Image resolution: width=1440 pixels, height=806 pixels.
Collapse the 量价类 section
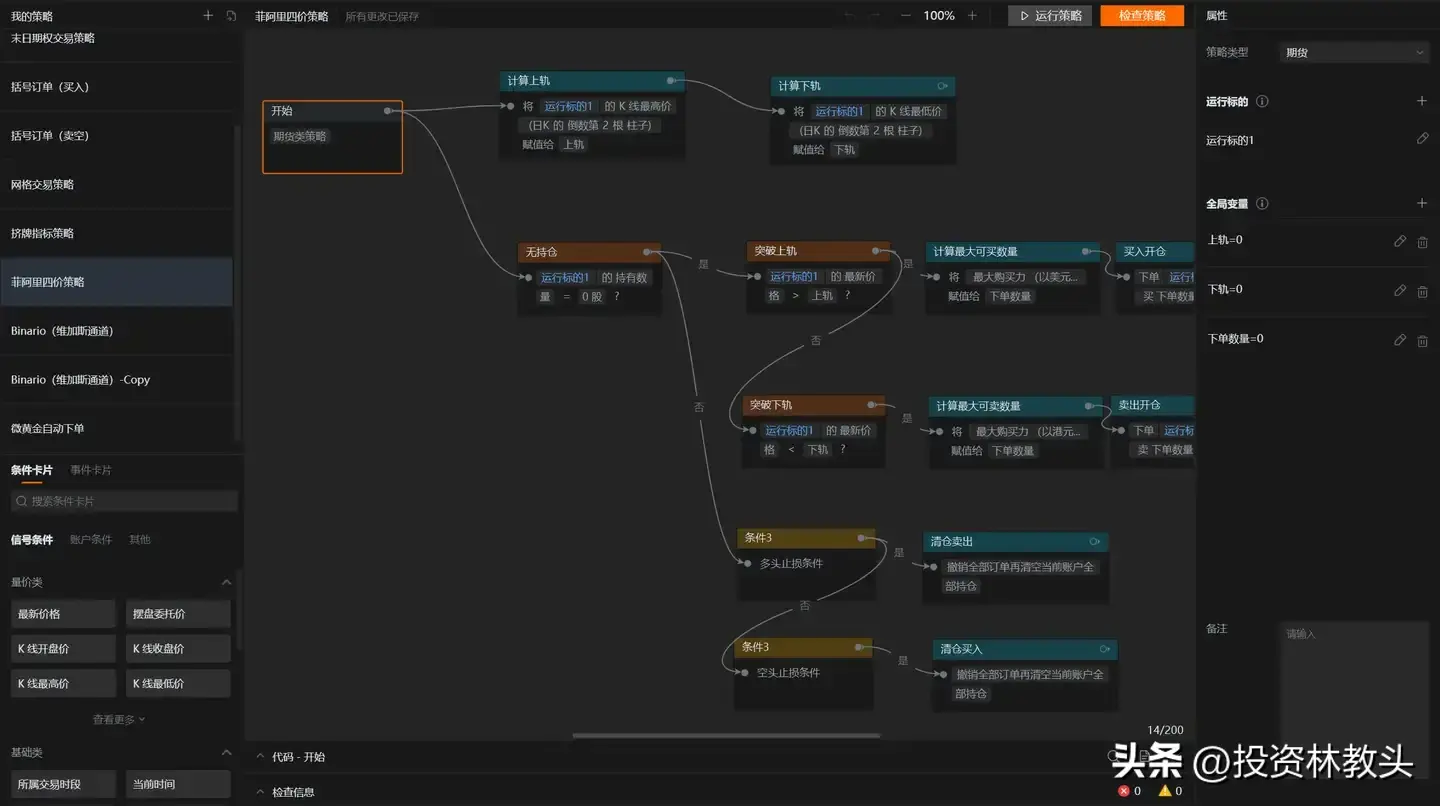226,582
